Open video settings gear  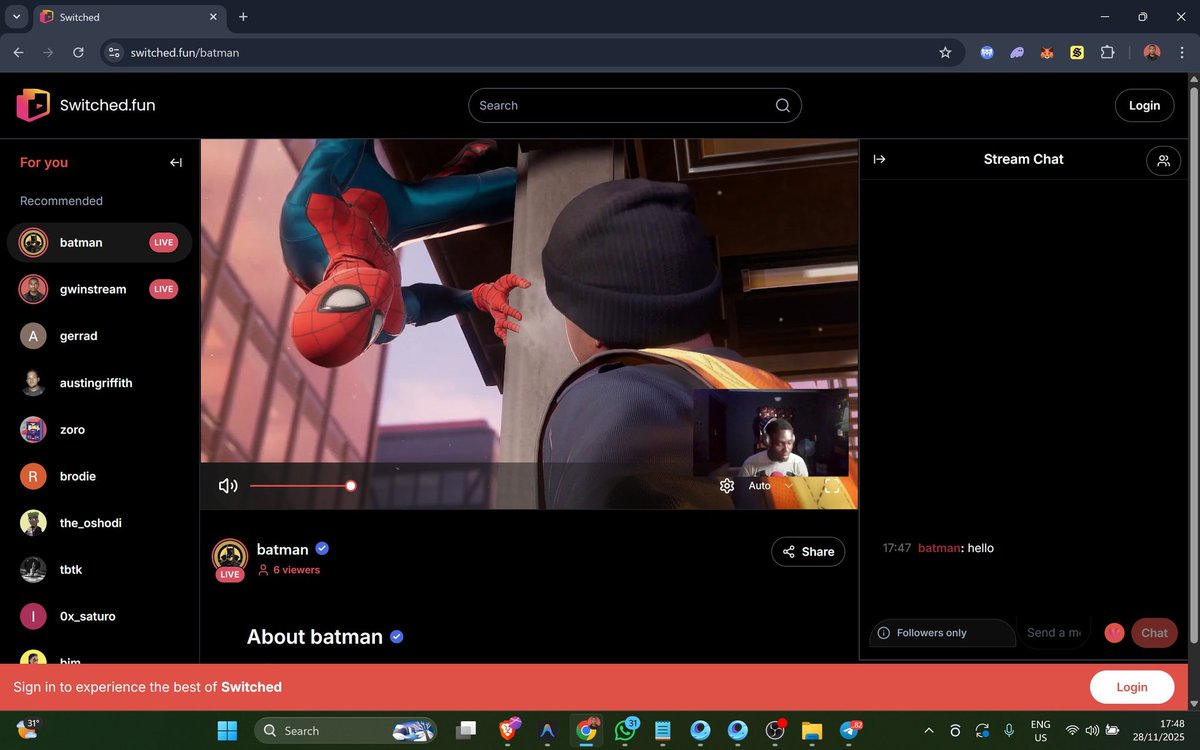click(727, 486)
